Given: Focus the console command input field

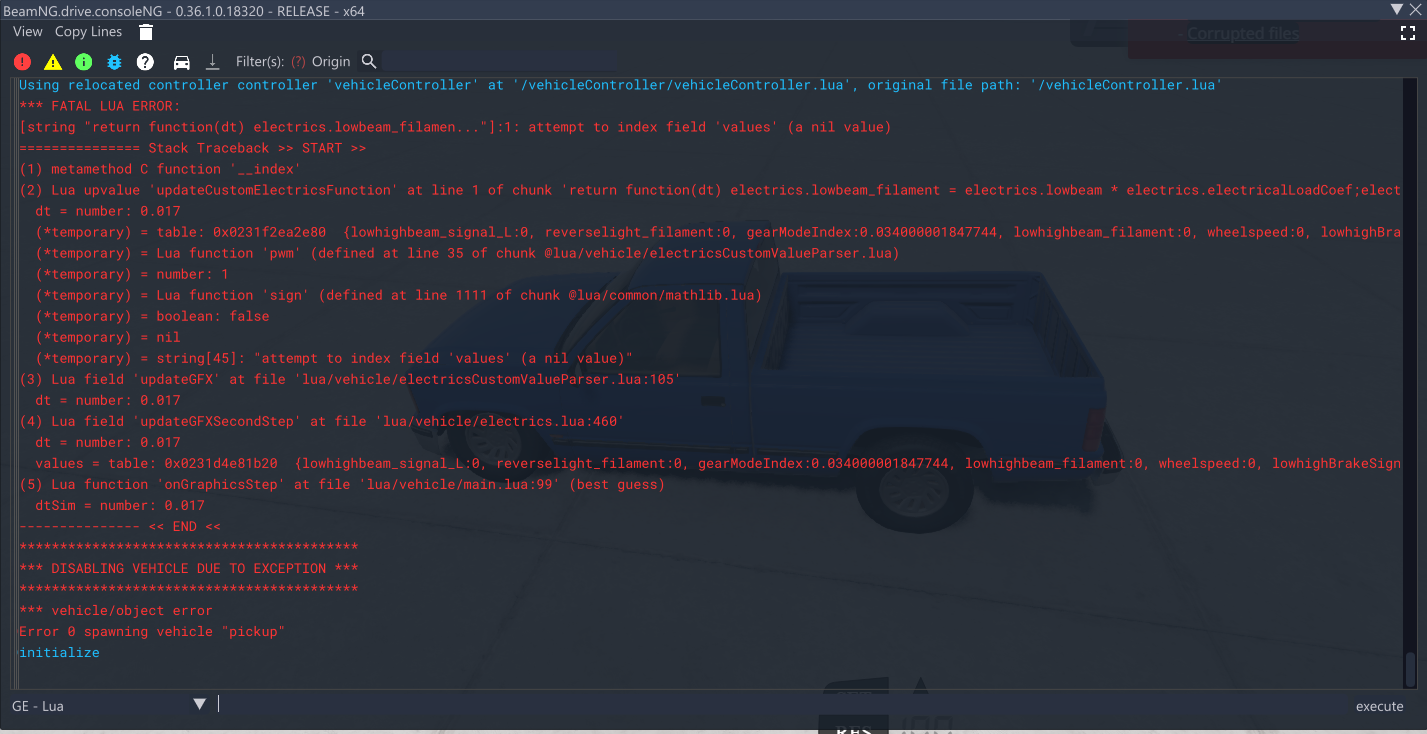Looking at the screenshot, I should [780, 705].
